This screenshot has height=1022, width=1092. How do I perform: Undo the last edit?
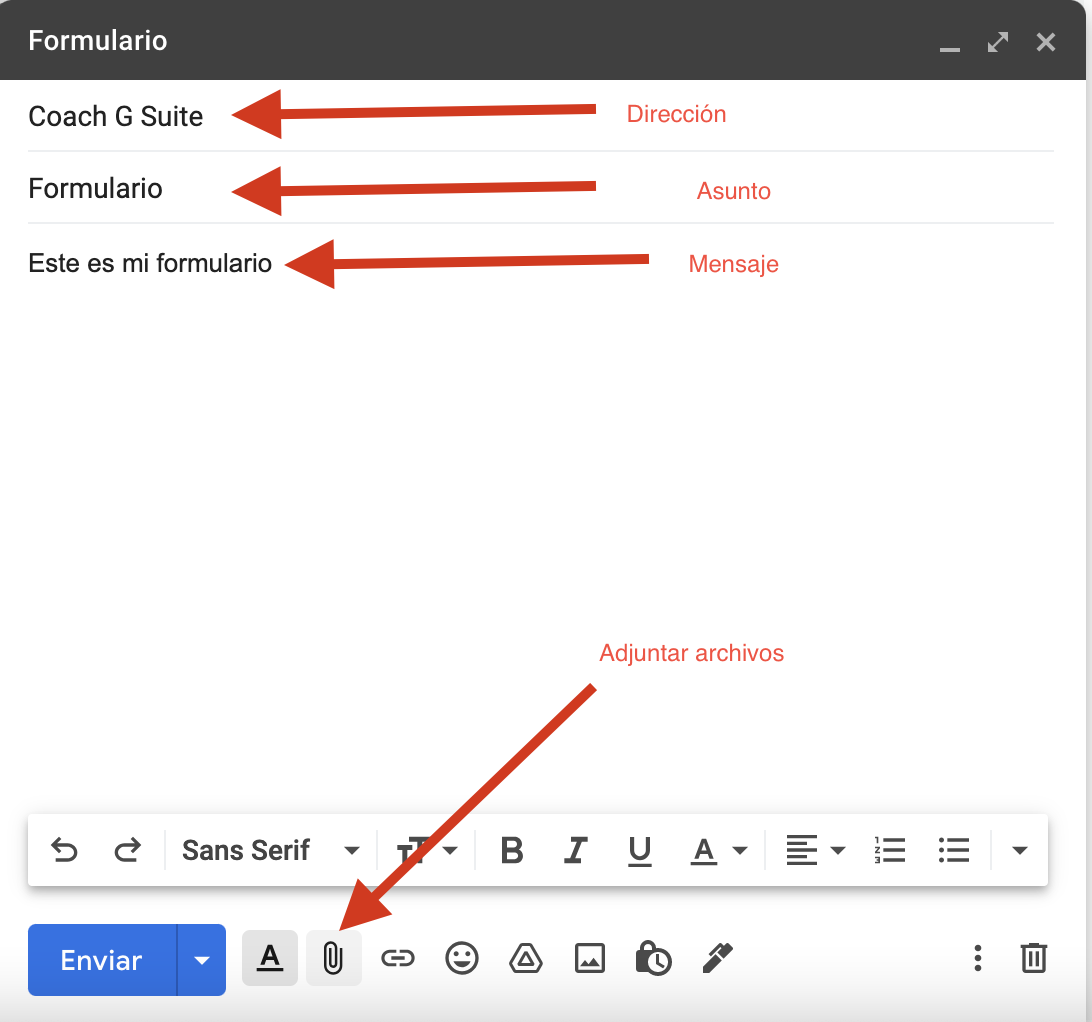[x=64, y=850]
